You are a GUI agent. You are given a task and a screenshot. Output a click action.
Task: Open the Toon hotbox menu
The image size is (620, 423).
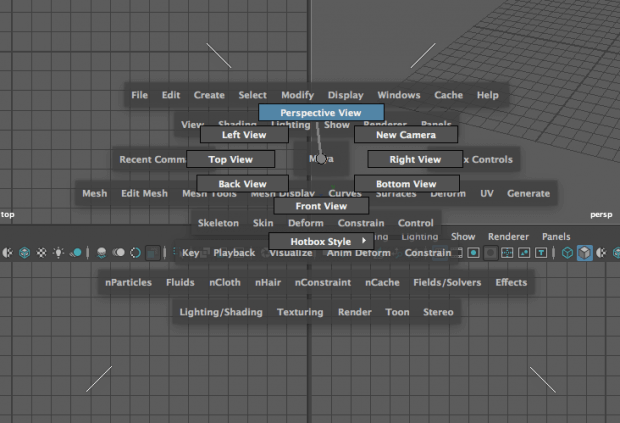pos(397,312)
